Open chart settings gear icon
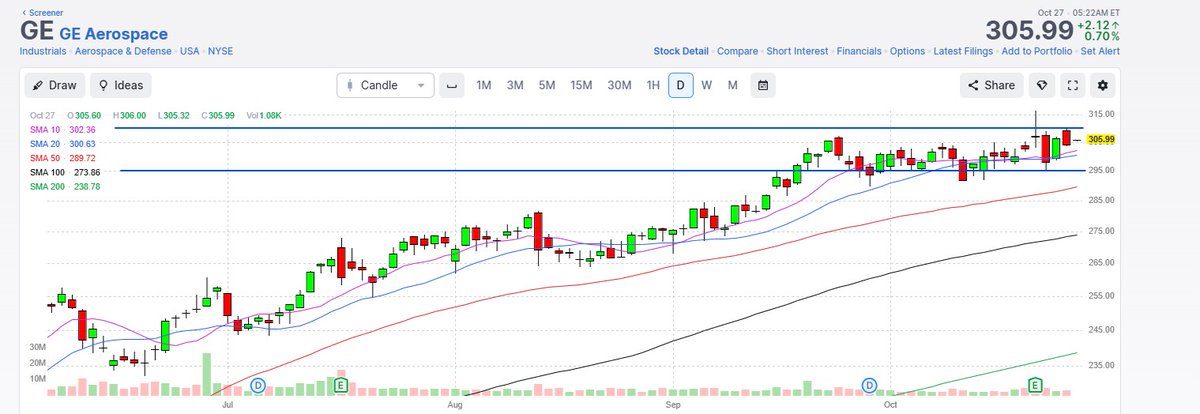The height and width of the screenshot is (414, 1200). [x=1103, y=85]
